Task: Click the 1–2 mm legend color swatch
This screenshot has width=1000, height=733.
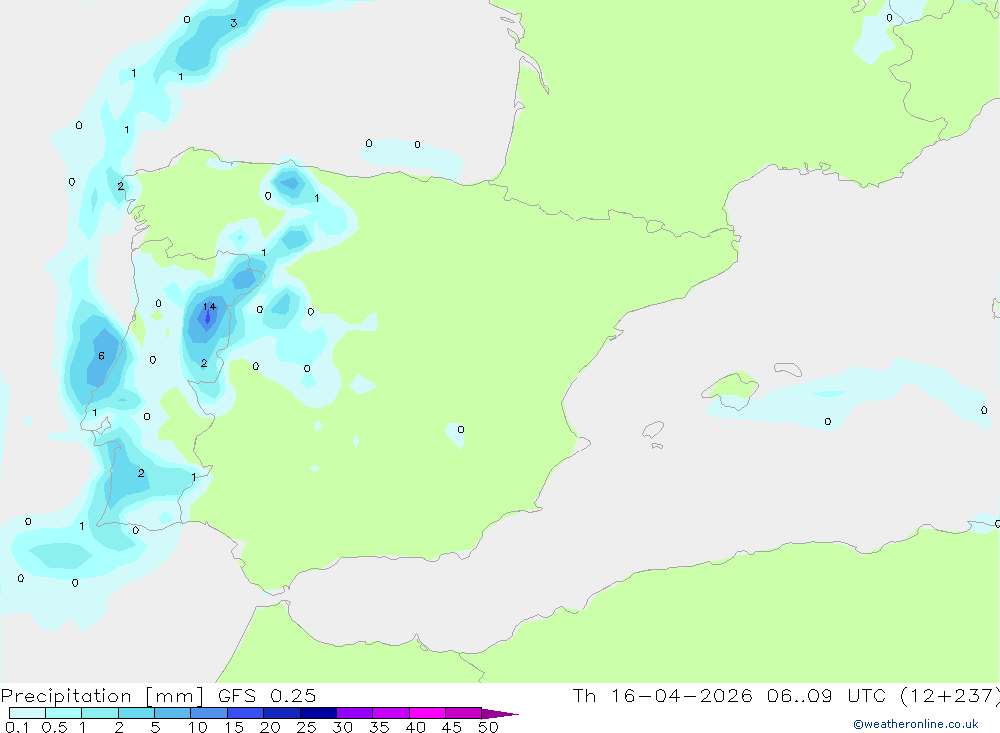Action: coord(100,713)
